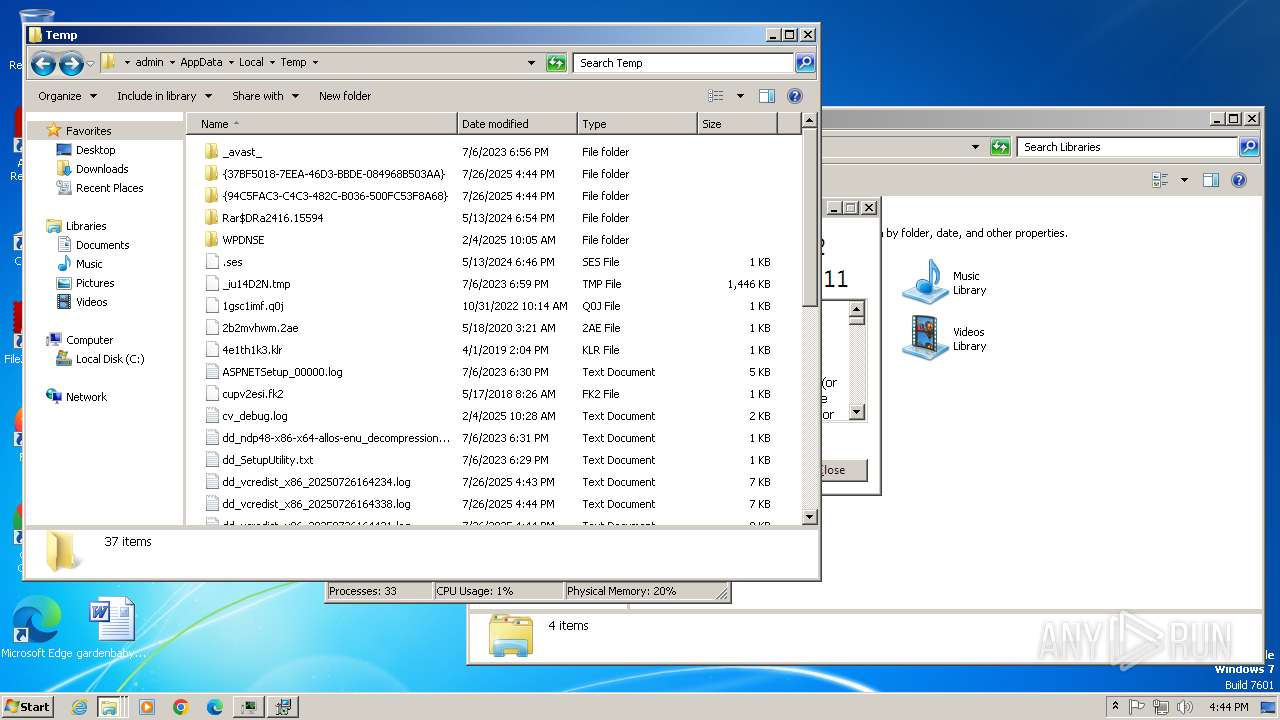Viewport: 1280px width, 720px height.
Task: Sort by Type column header
Action: click(637, 124)
